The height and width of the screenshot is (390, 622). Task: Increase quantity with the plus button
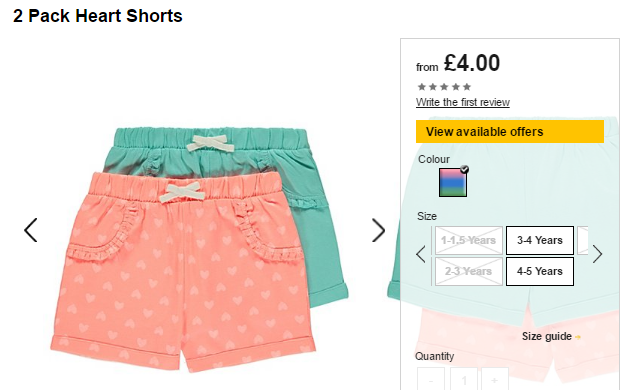495,379
